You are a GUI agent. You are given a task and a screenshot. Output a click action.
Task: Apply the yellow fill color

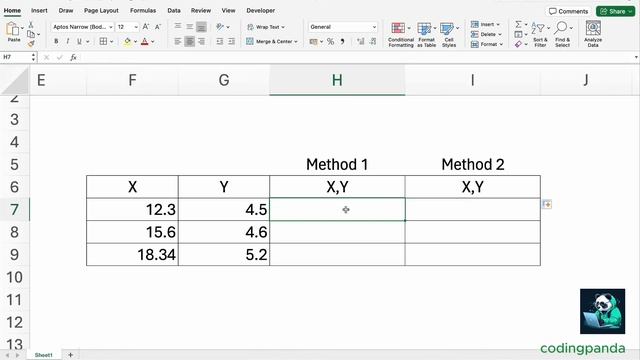[x=128, y=41]
